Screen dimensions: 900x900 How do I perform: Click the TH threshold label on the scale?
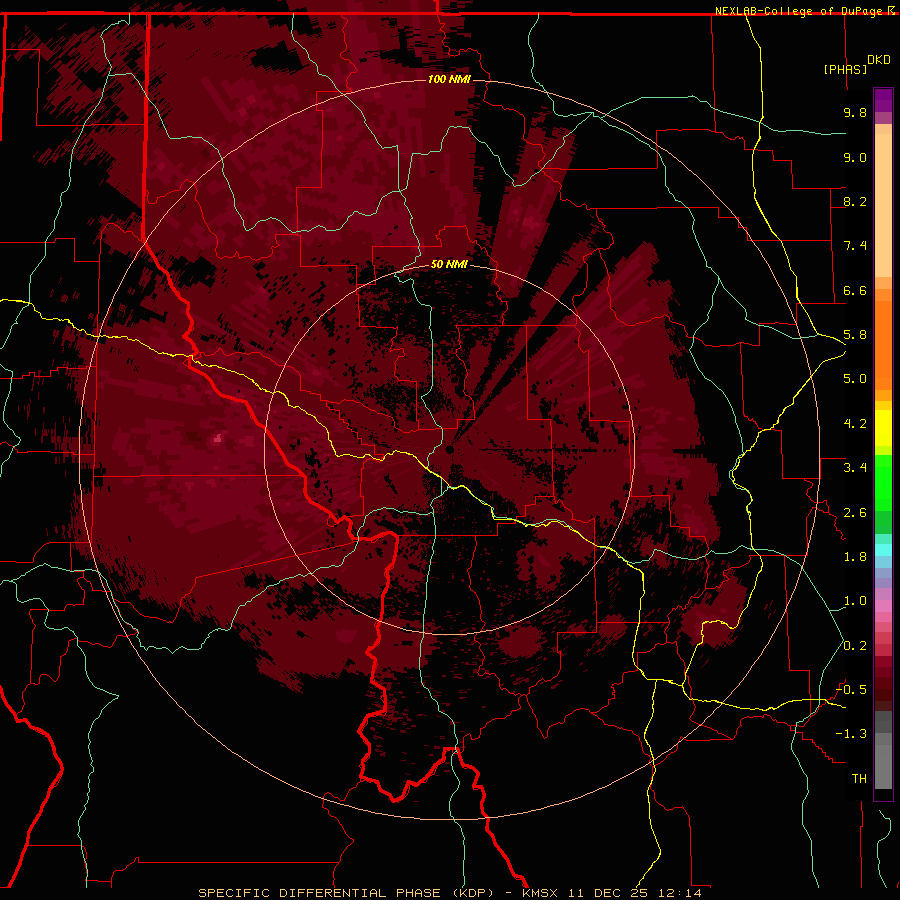pyautogui.click(x=859, y=779)
